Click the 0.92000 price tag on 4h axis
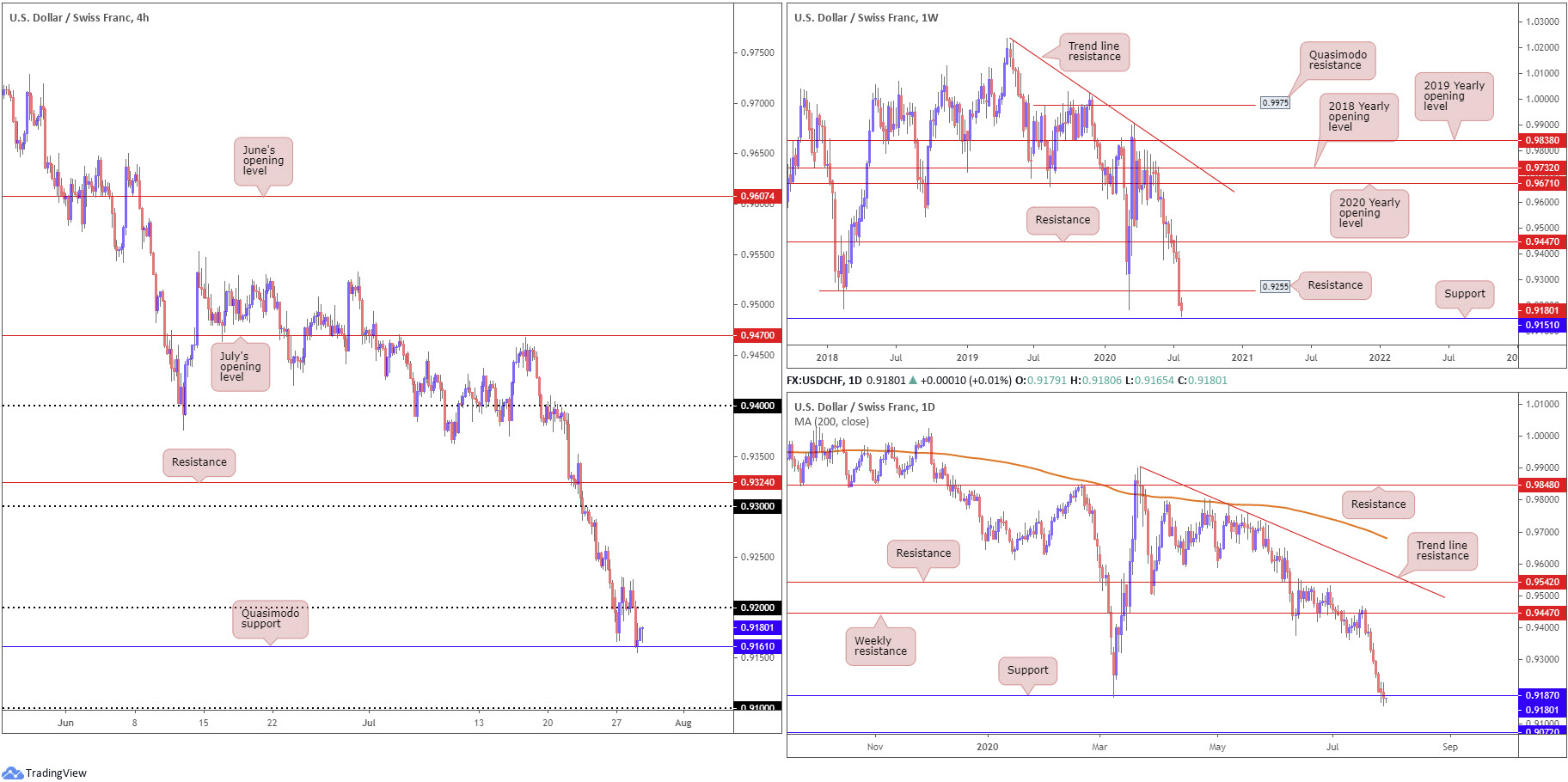Viewport: 1568px width, 782px height. pos(757,608)
